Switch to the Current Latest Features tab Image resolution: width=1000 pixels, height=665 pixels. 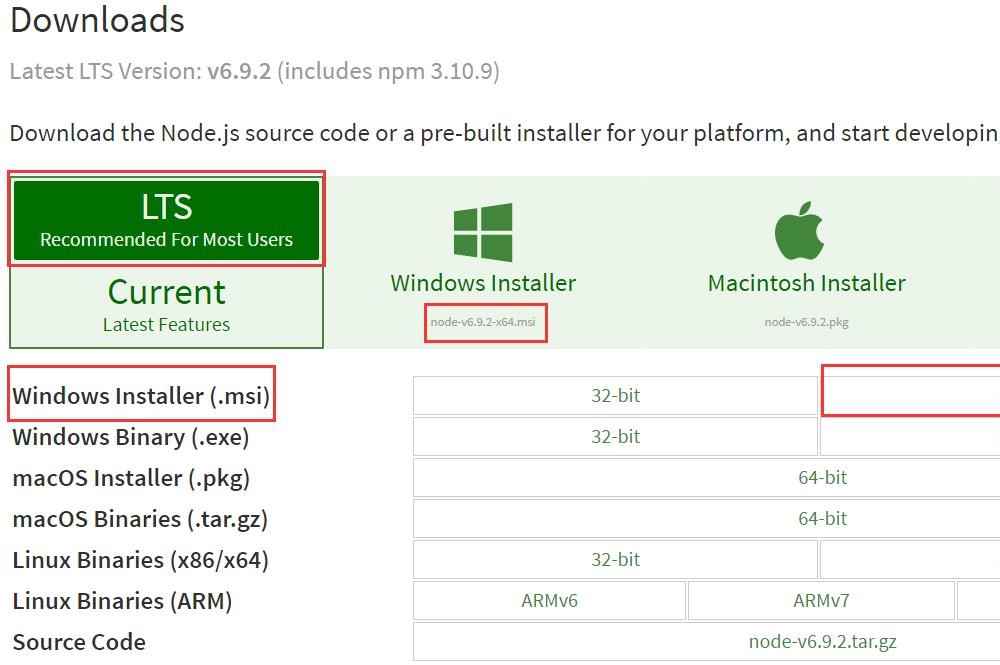pos(166,306)
